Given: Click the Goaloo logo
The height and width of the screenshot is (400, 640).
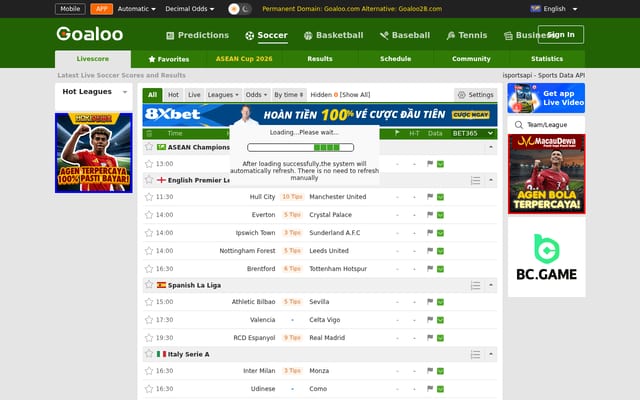Looking at the screenshot, I should [89, 34].
